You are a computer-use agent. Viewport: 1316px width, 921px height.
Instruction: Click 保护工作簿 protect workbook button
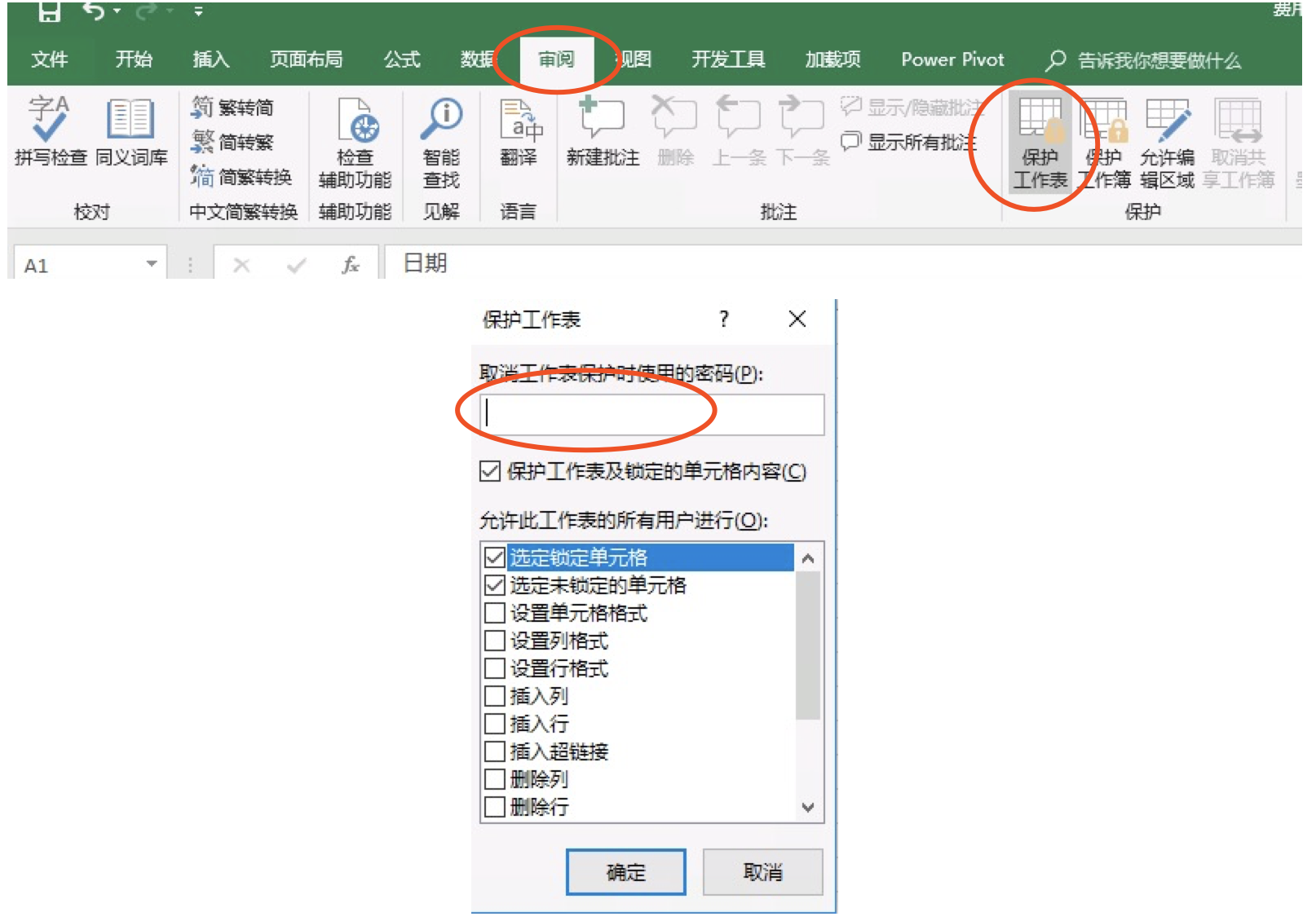pos(1104,143)
